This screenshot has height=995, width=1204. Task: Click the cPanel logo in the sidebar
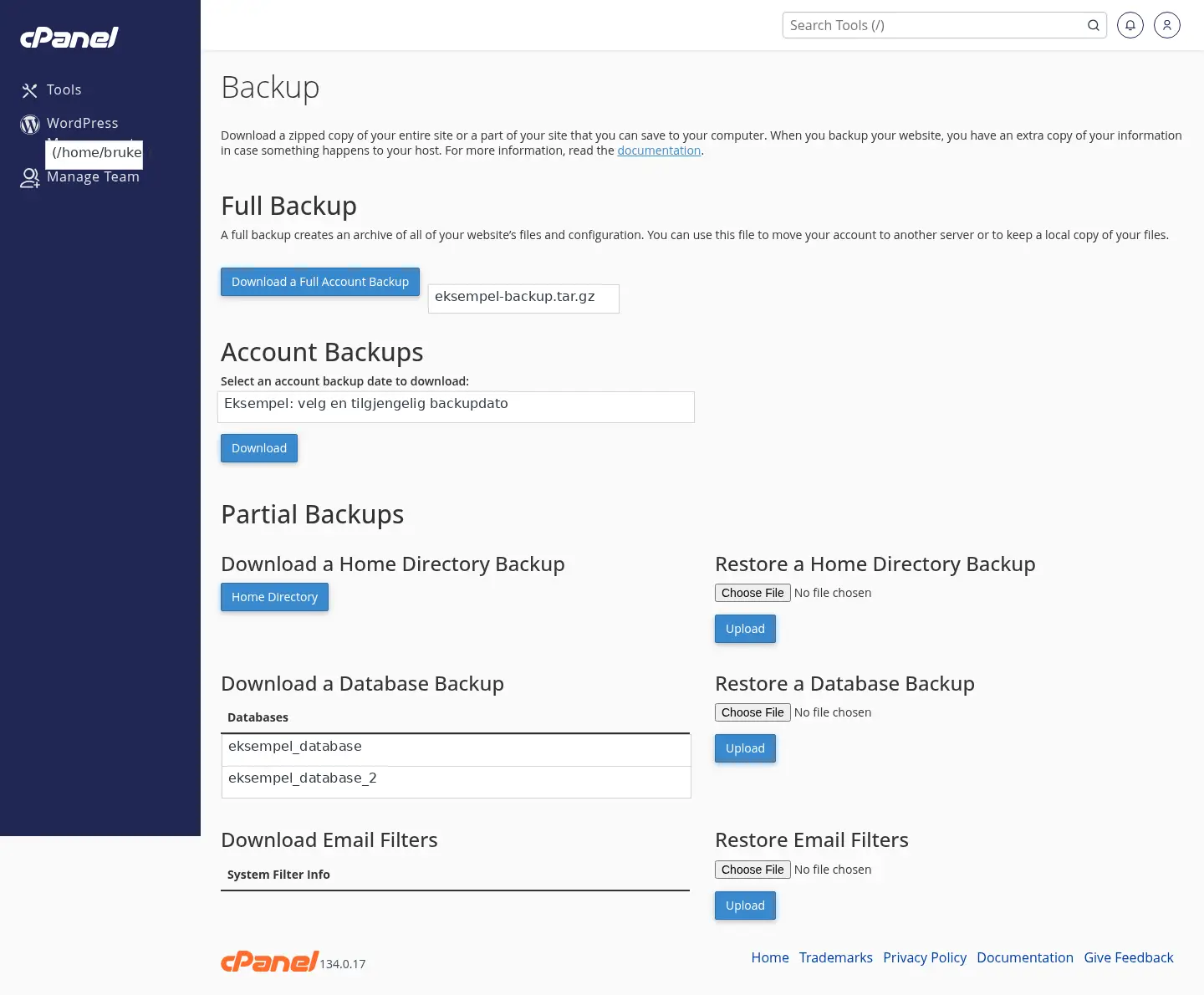[x=69, y=38]
